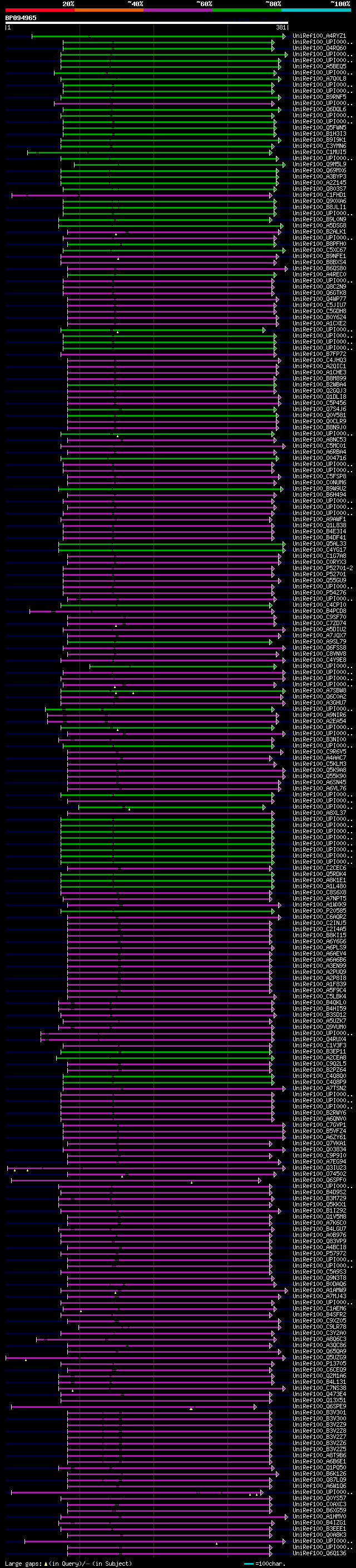Select the UniRef100_Q5UZG9 entry
The height and width of the screenshot is (1568, 356).
(319, 1357)
